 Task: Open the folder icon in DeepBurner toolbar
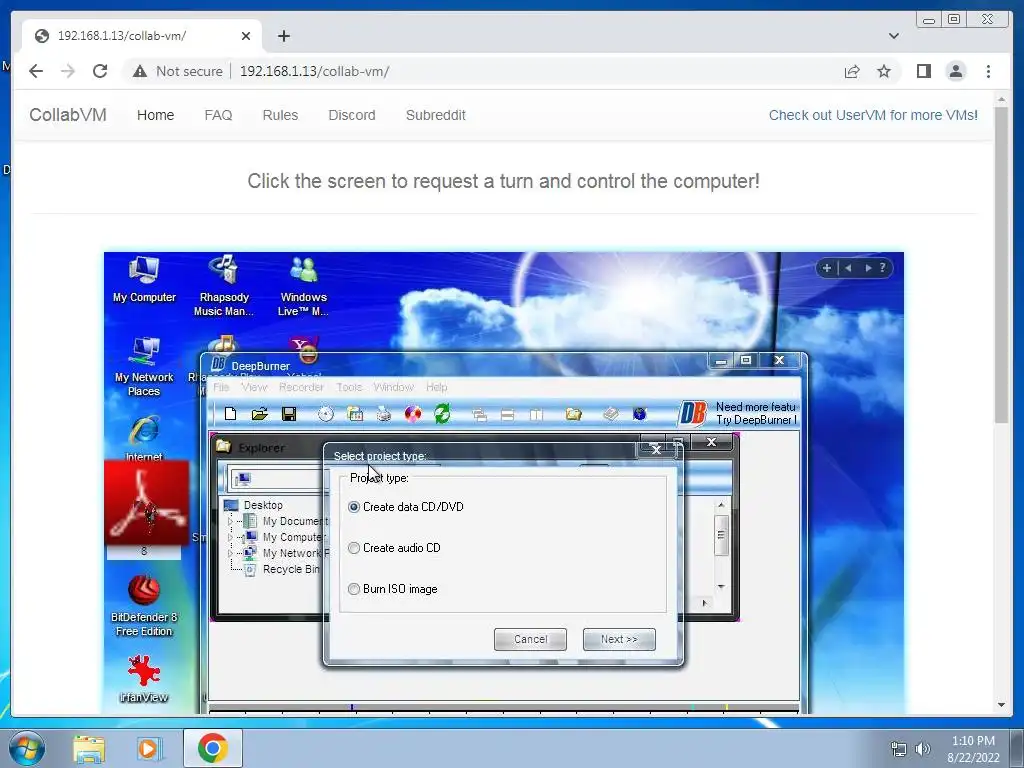coord(260,413)
